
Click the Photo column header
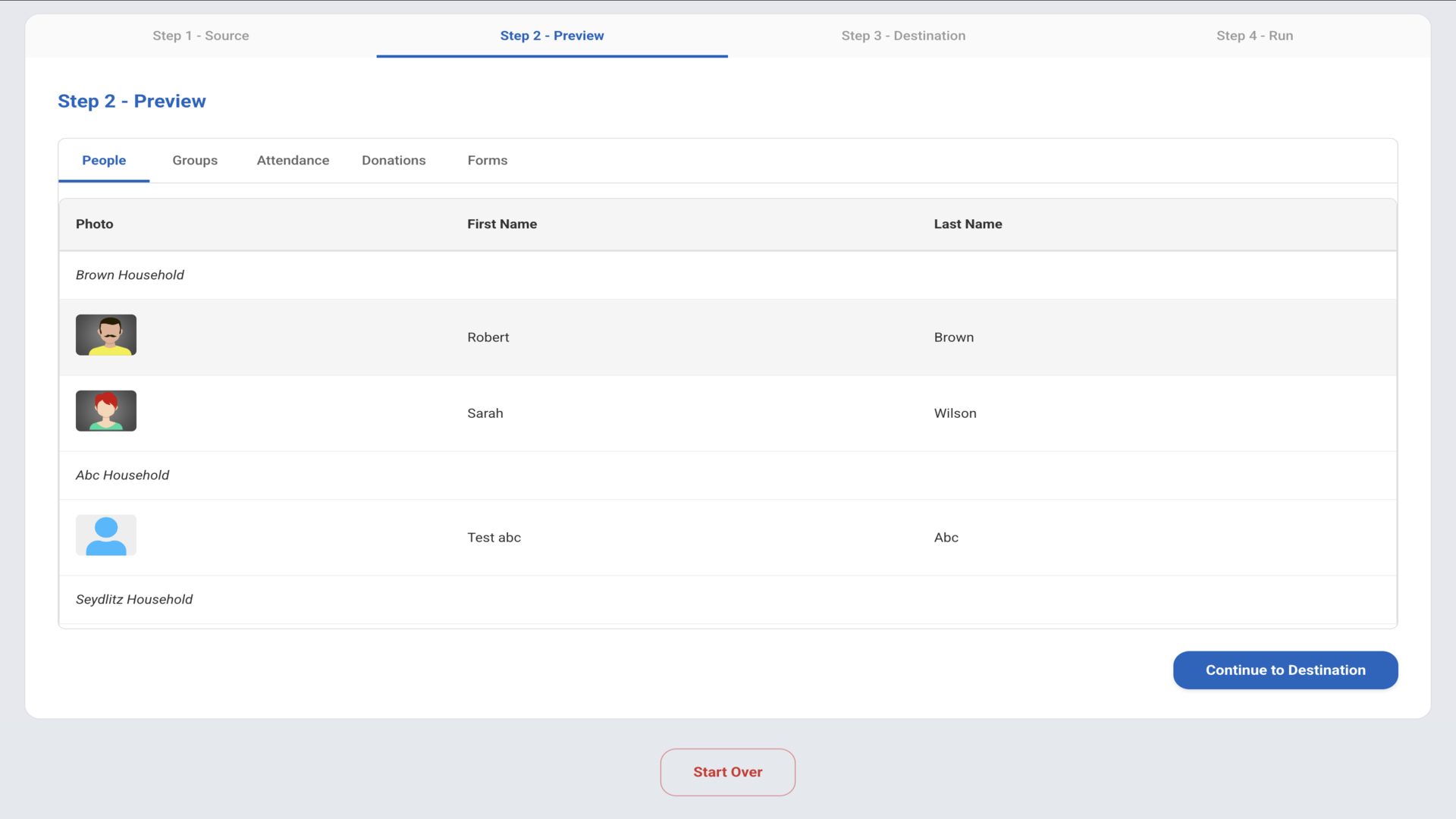click(x=94, y=224)
